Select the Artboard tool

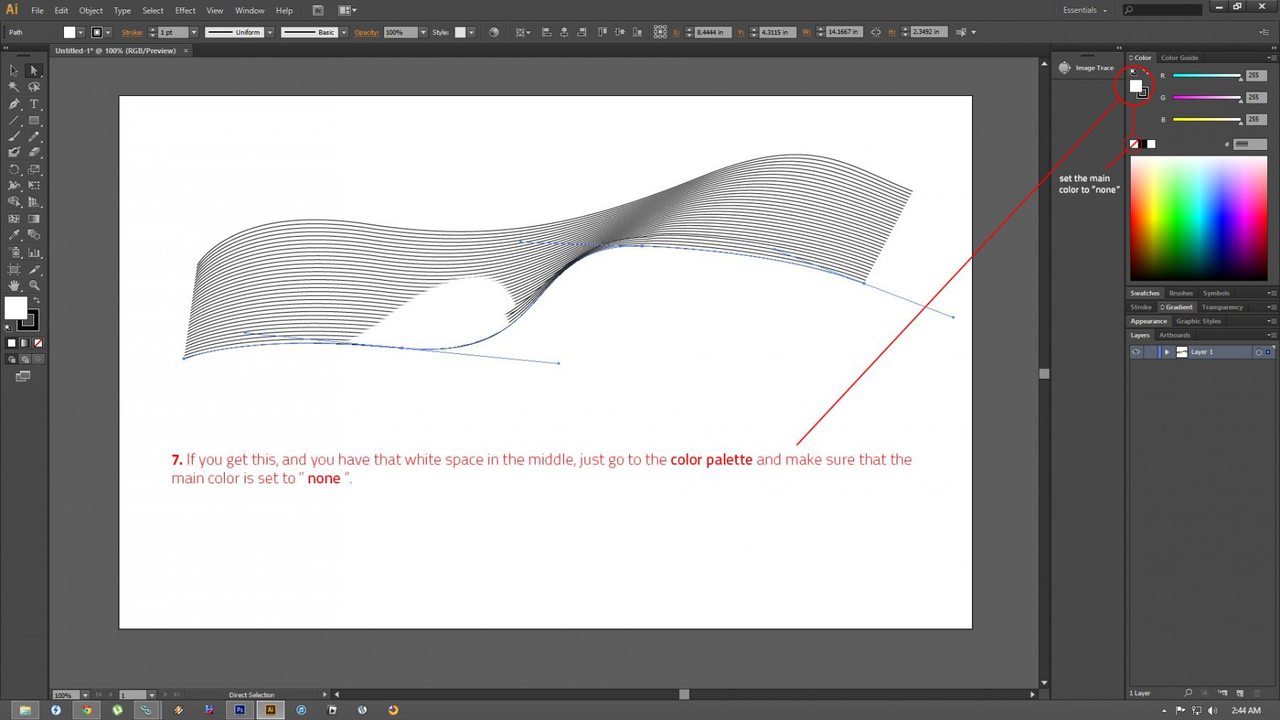tap(14, 269)
